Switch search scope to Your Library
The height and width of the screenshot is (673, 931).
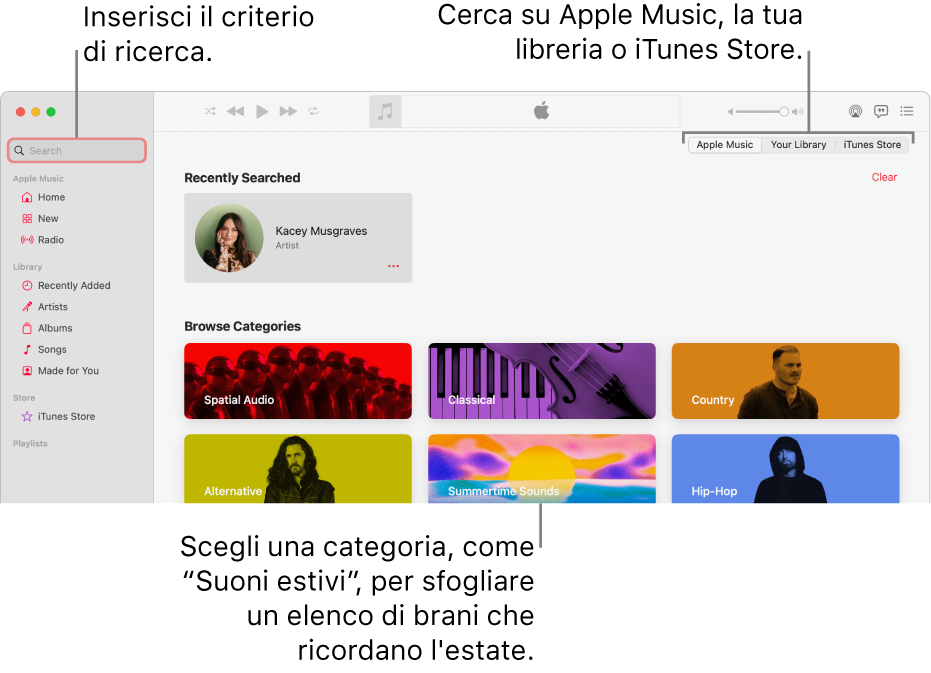coord(798,144)
